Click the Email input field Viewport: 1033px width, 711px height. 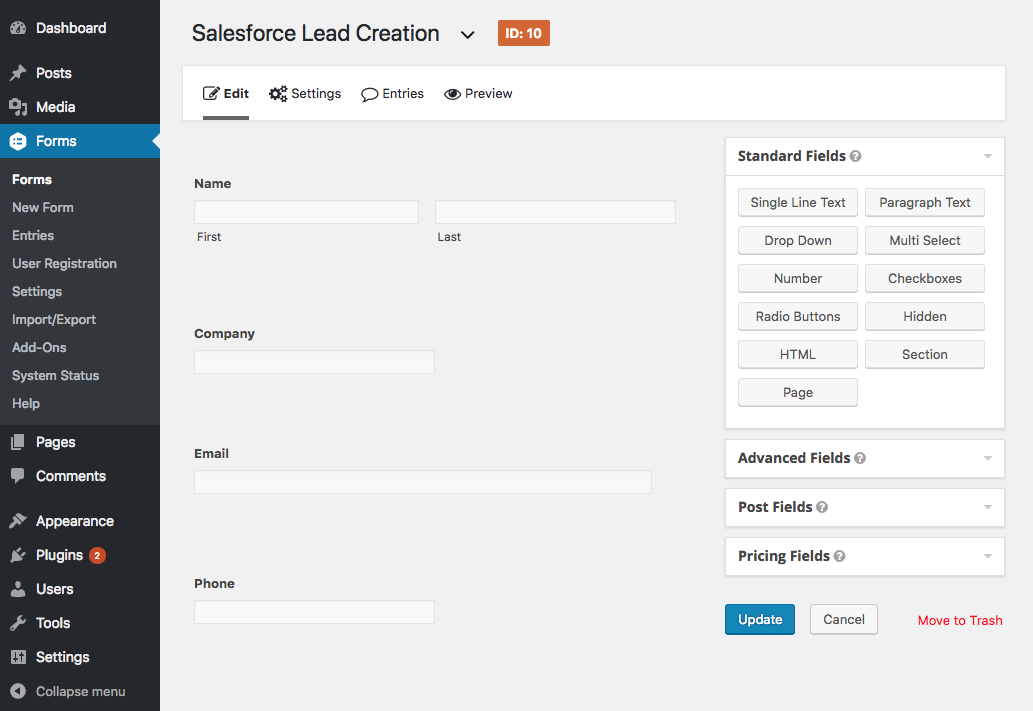pyautogui.click(x=422, y=482)
